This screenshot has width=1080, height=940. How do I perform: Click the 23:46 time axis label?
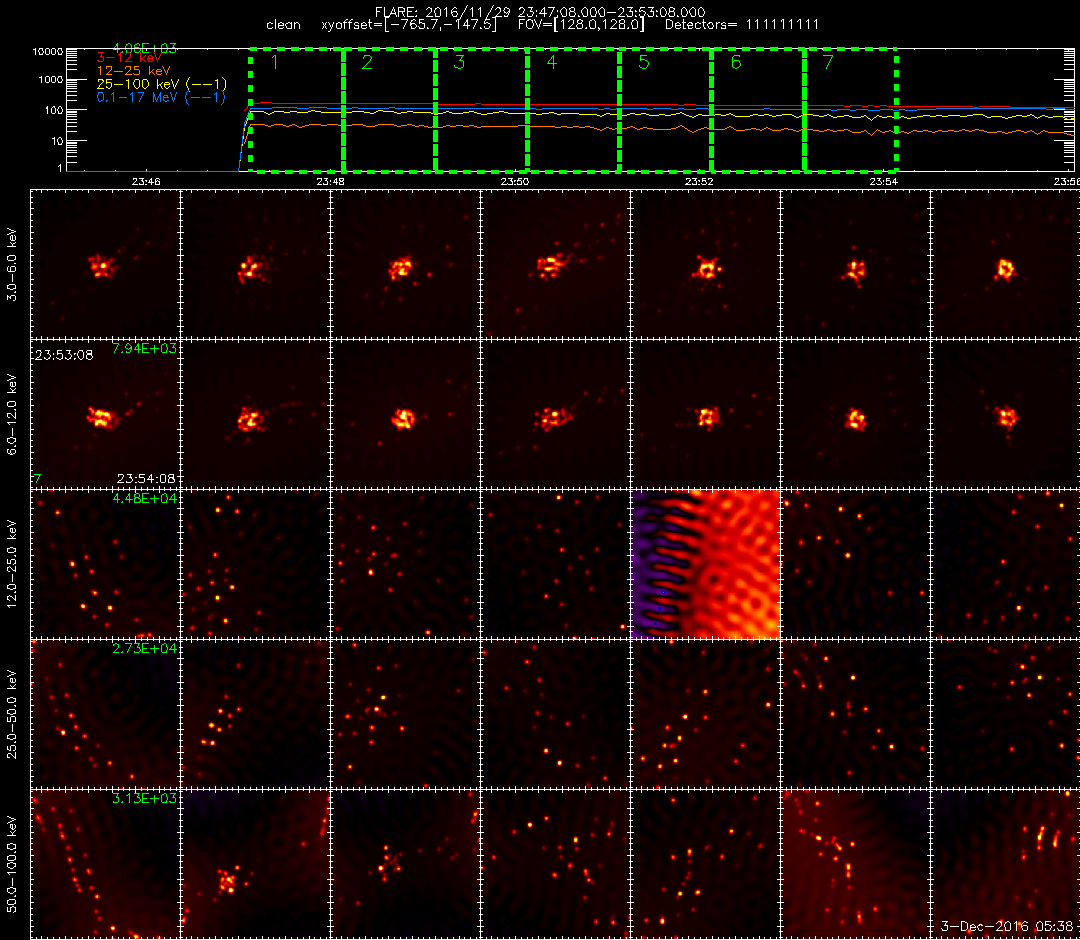click(x=146, y=182)
